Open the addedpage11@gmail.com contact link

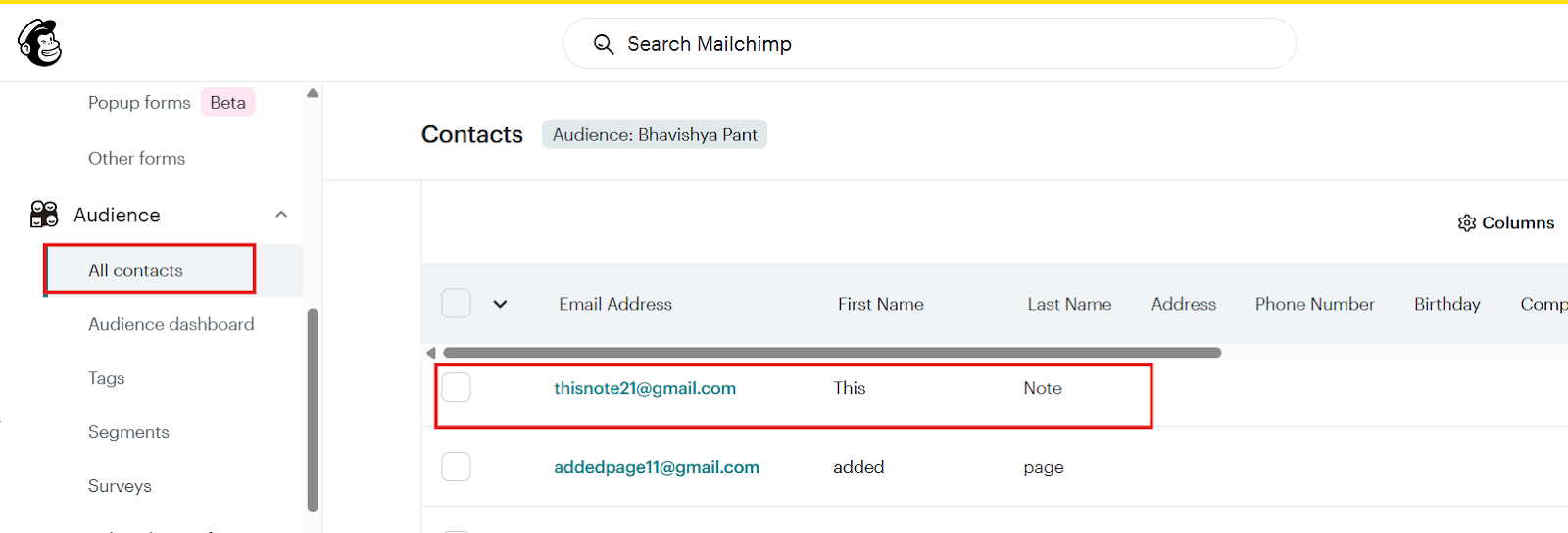(x=656, y=467)
